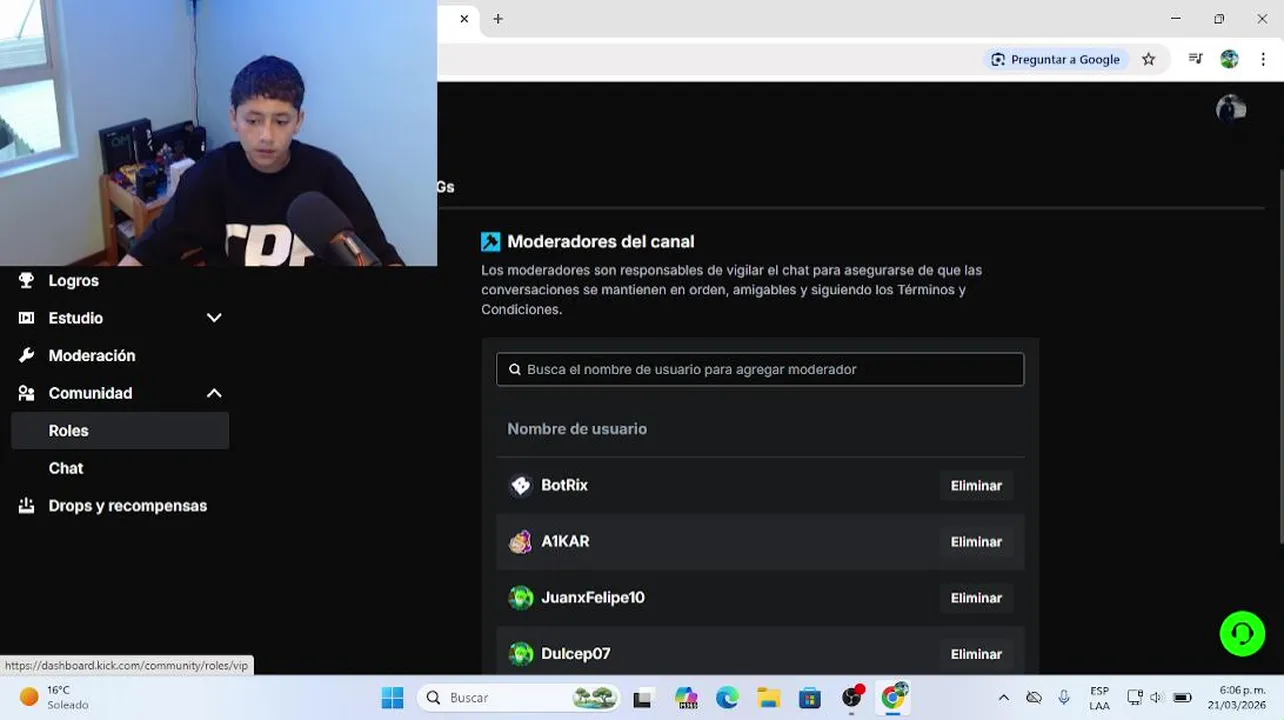1284x720 pixels.
Task: Remove BotRix as moderator with Eliminar
Action: [976, 486]
